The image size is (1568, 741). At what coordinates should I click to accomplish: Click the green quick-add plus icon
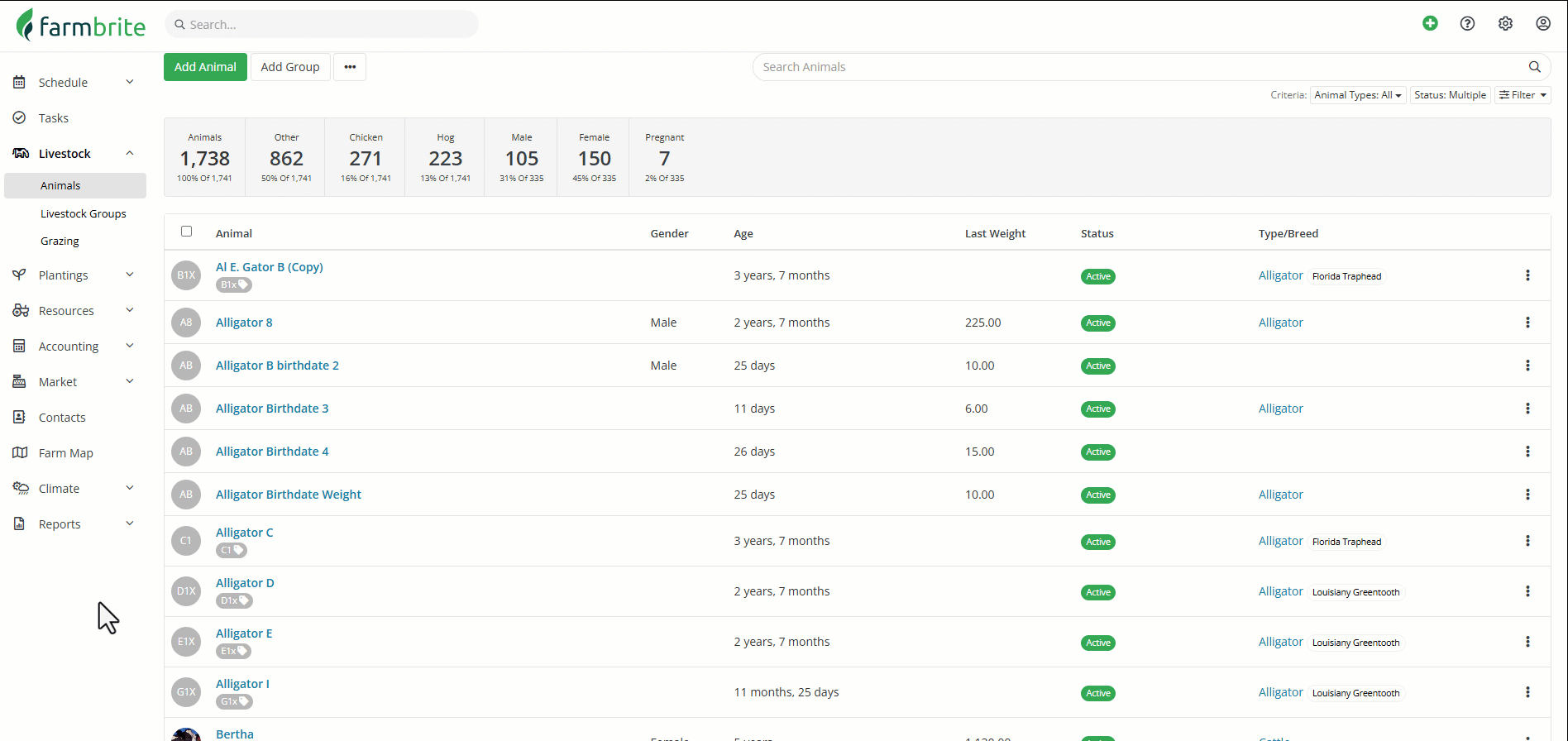[1430, 24]
